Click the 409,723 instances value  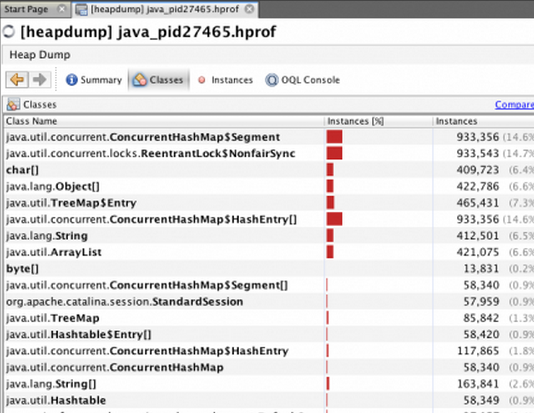[477, 170]
